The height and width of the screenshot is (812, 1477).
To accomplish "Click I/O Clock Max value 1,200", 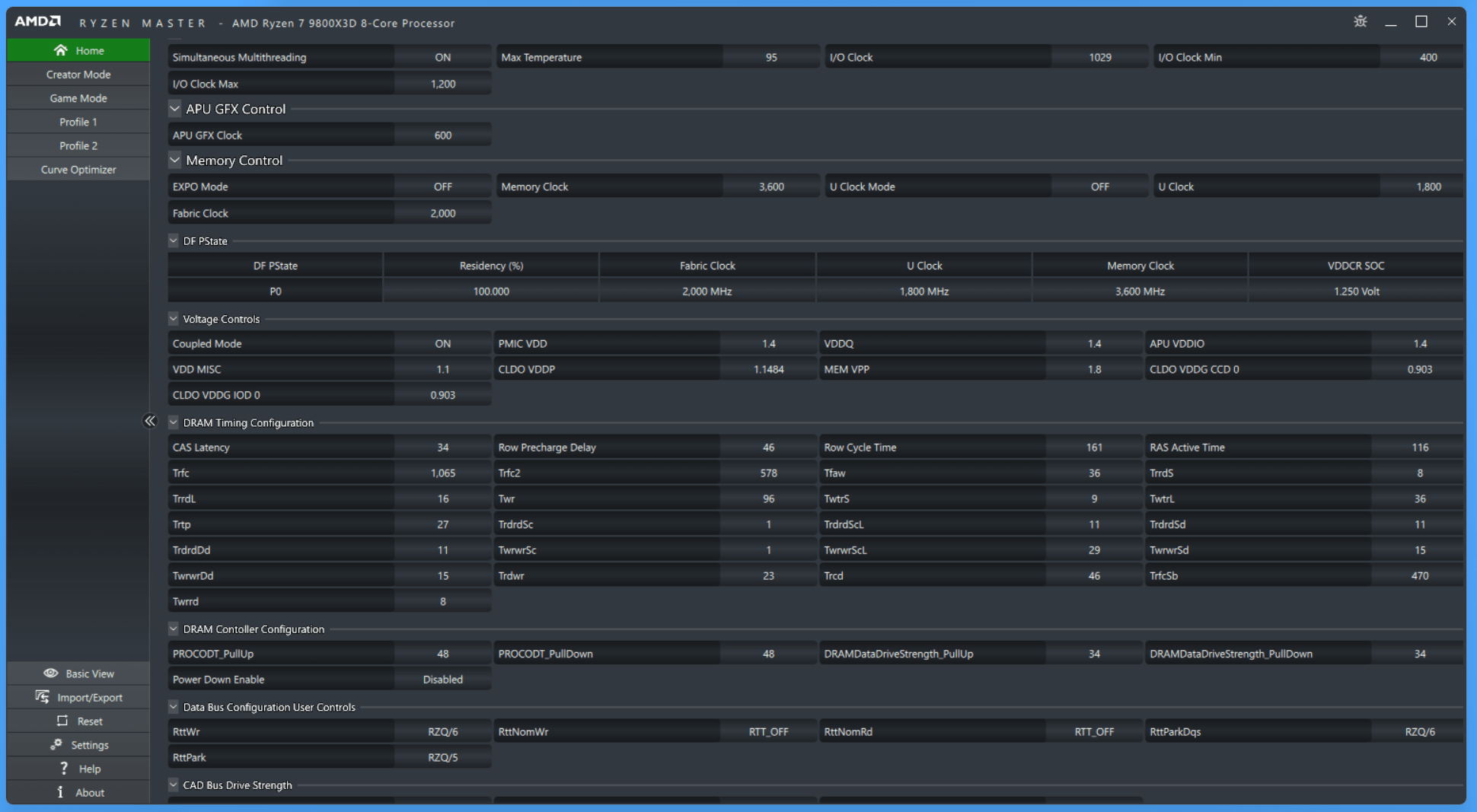I will pos(442,84).
